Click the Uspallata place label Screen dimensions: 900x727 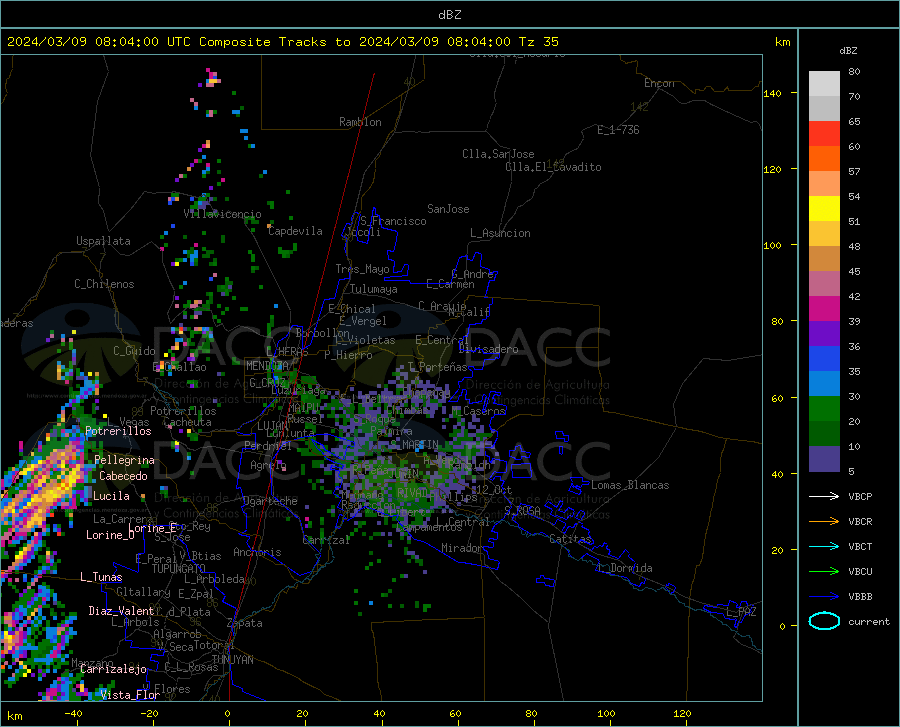(103, 241)
